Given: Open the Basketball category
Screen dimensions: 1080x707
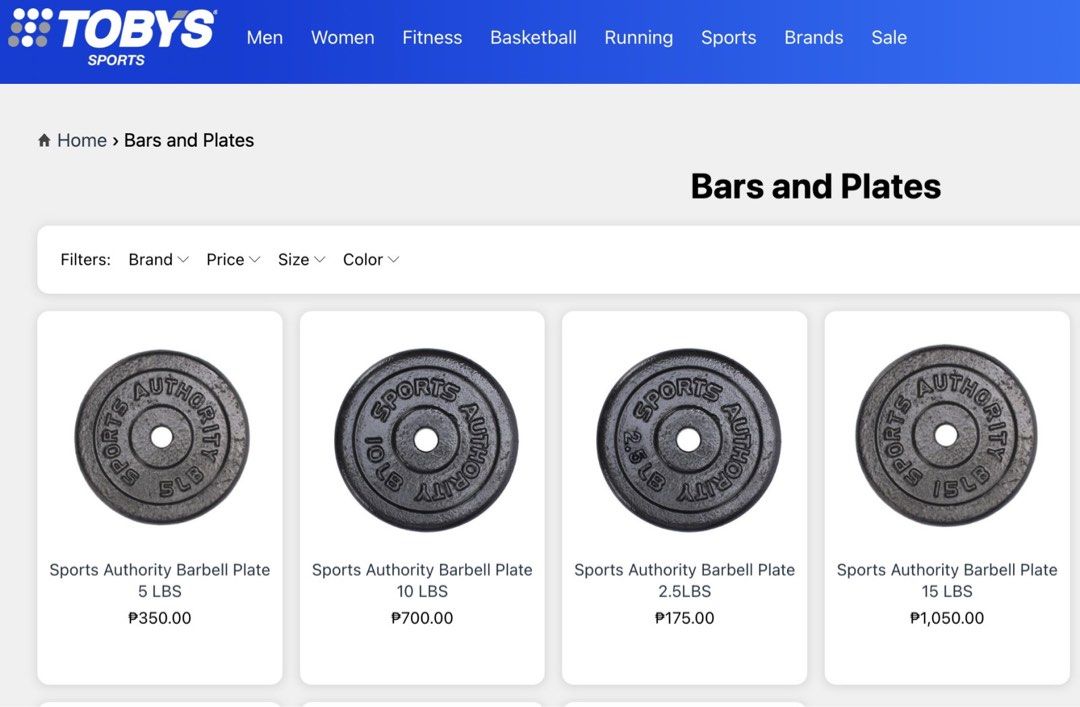Looking at the screenshot, I should click(x=533, y=37).
